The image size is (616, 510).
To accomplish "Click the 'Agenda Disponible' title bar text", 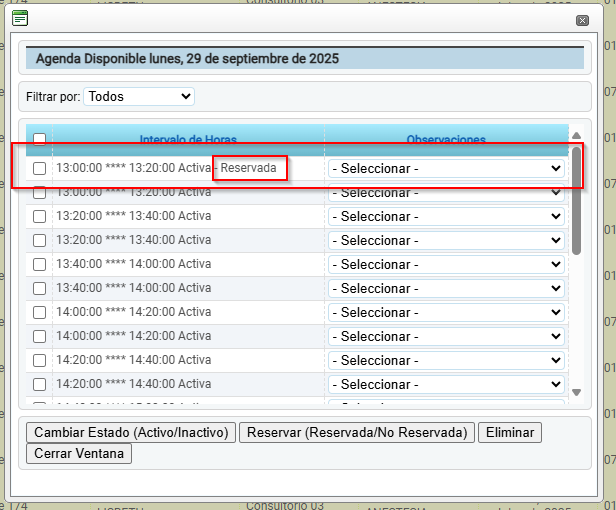I will tap(187, 59).
